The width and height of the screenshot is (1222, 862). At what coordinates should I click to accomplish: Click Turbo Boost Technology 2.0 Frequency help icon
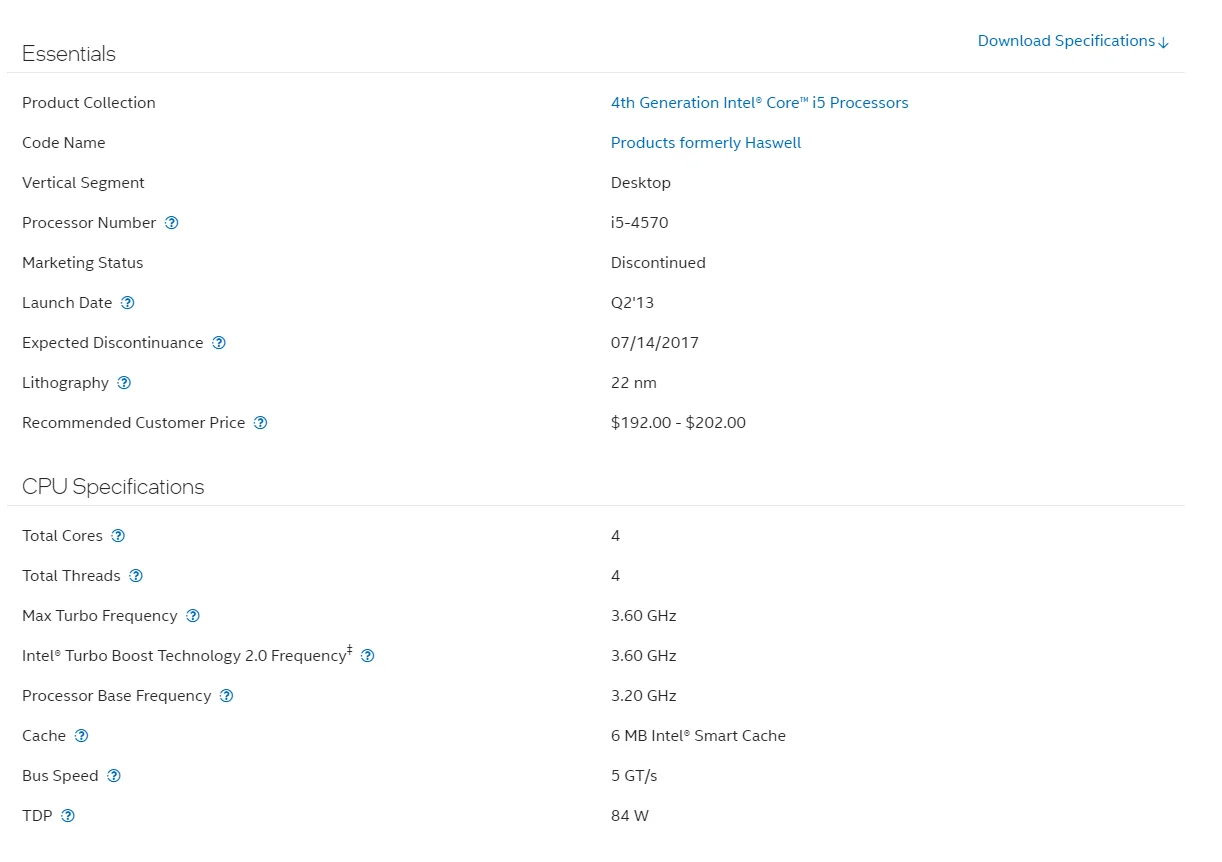367,656
